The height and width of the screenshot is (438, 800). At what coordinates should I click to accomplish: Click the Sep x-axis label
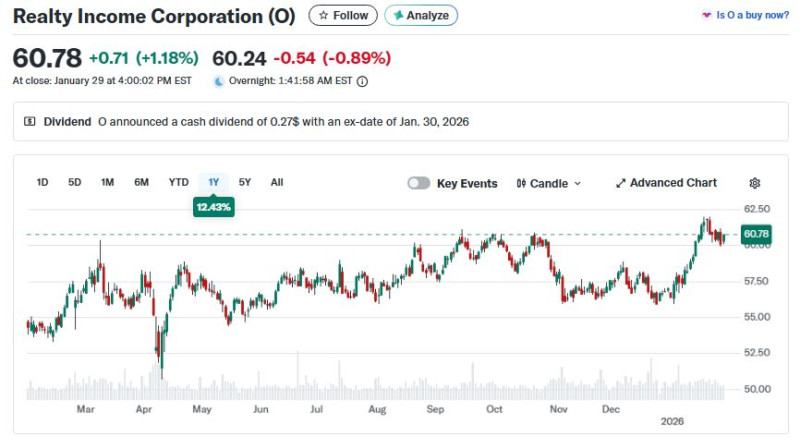pos(435,409)
